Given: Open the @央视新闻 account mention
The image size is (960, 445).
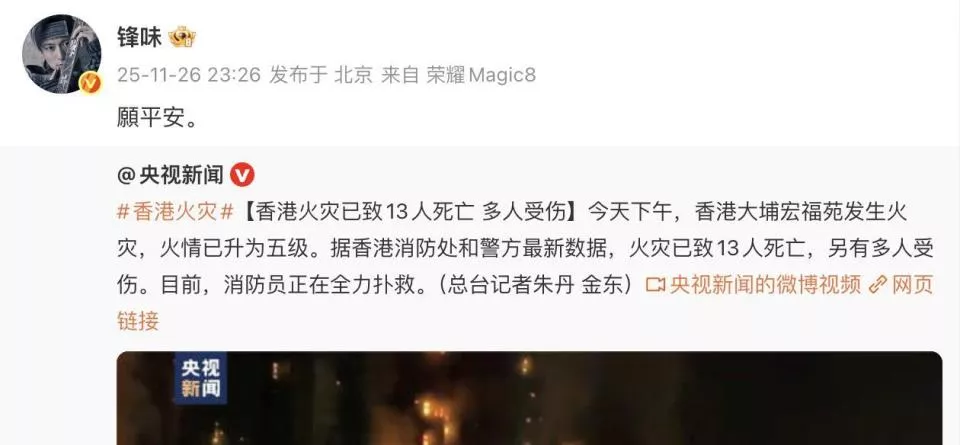Looking at the screenshot, I should 170,176.
